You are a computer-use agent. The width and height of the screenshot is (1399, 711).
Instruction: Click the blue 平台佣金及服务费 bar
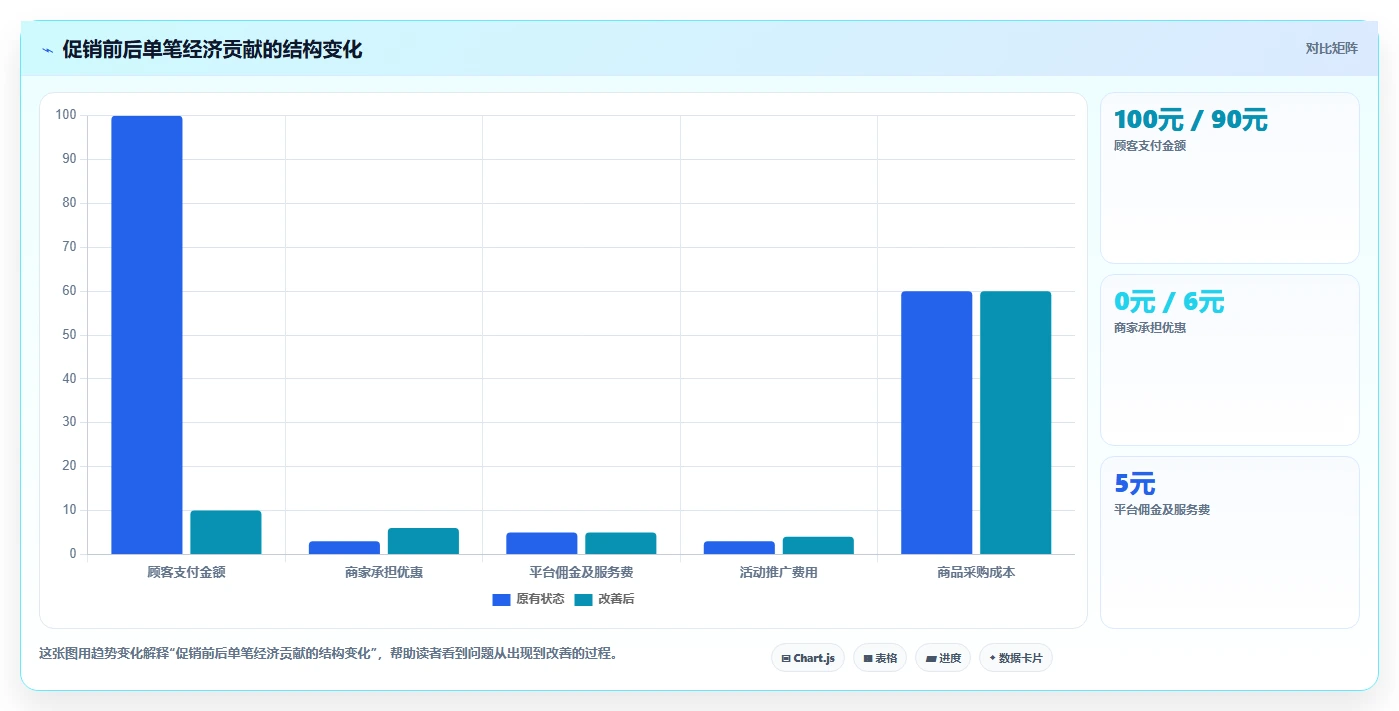coord(542,543)
